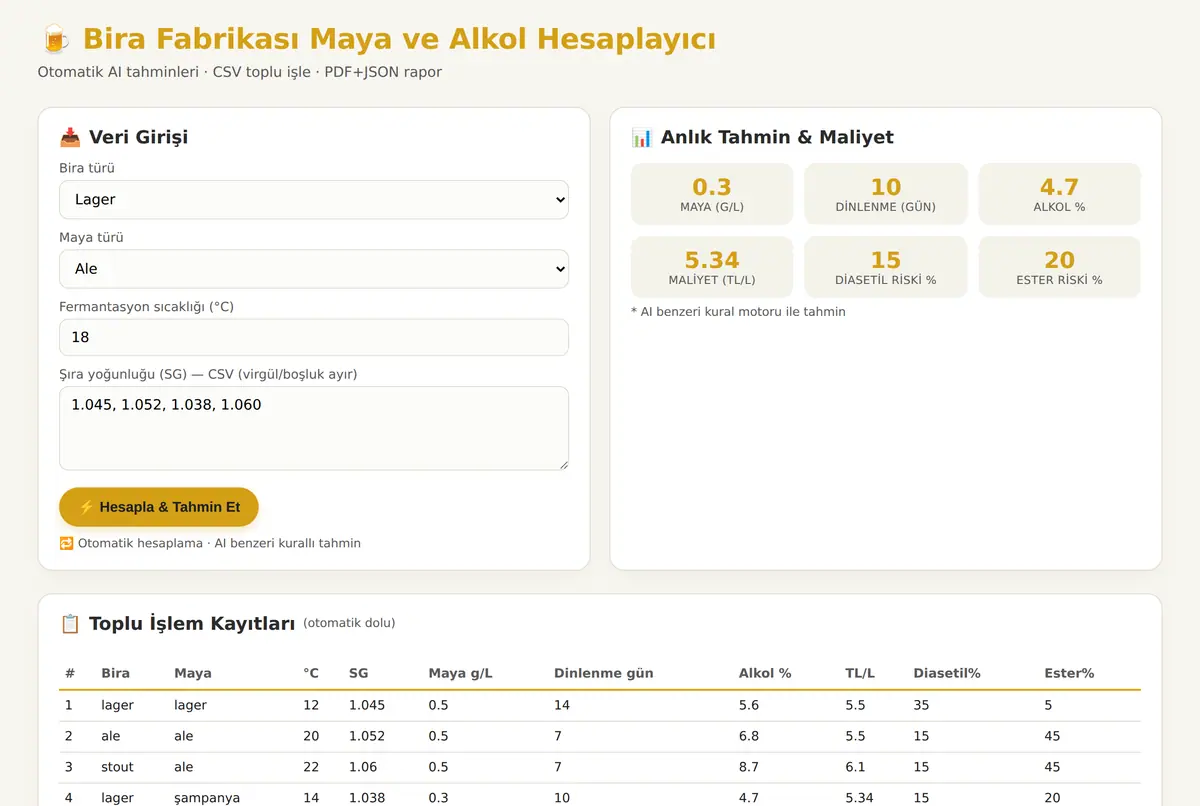Open the Bira türü dropdown showing Lager
This screenshot has height=806, width=1200.
314,199
